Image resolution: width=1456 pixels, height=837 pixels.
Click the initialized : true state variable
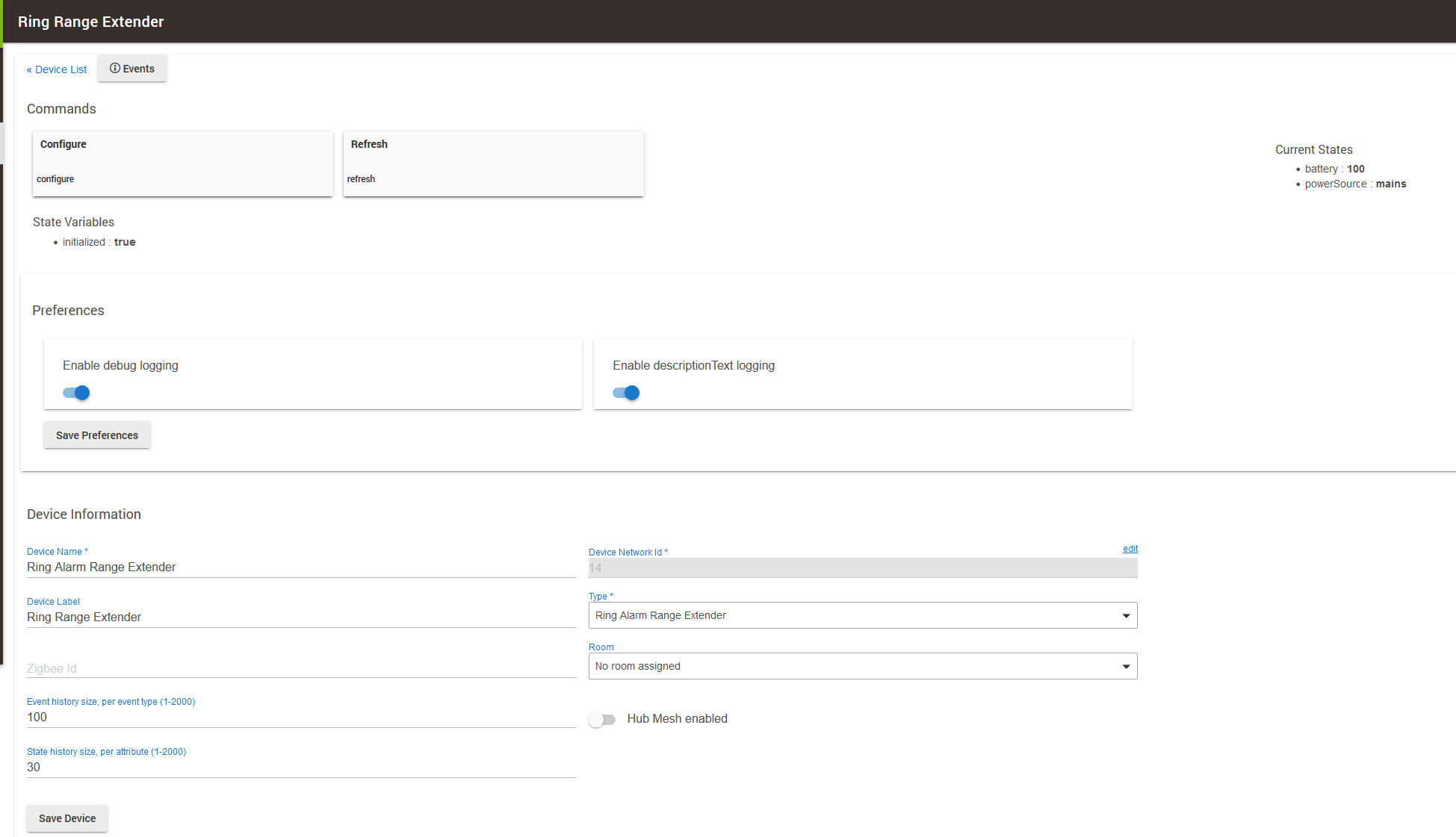99,242
